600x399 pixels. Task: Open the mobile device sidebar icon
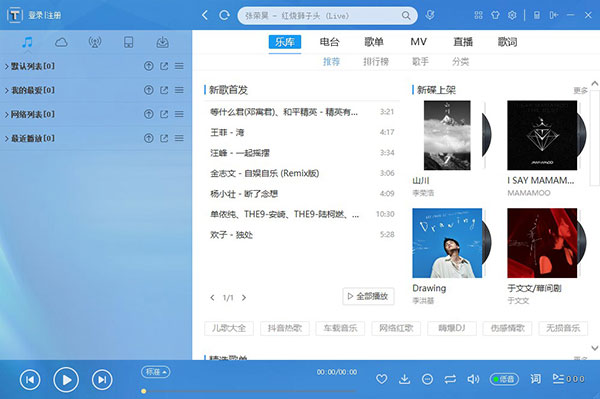(129, 42)
